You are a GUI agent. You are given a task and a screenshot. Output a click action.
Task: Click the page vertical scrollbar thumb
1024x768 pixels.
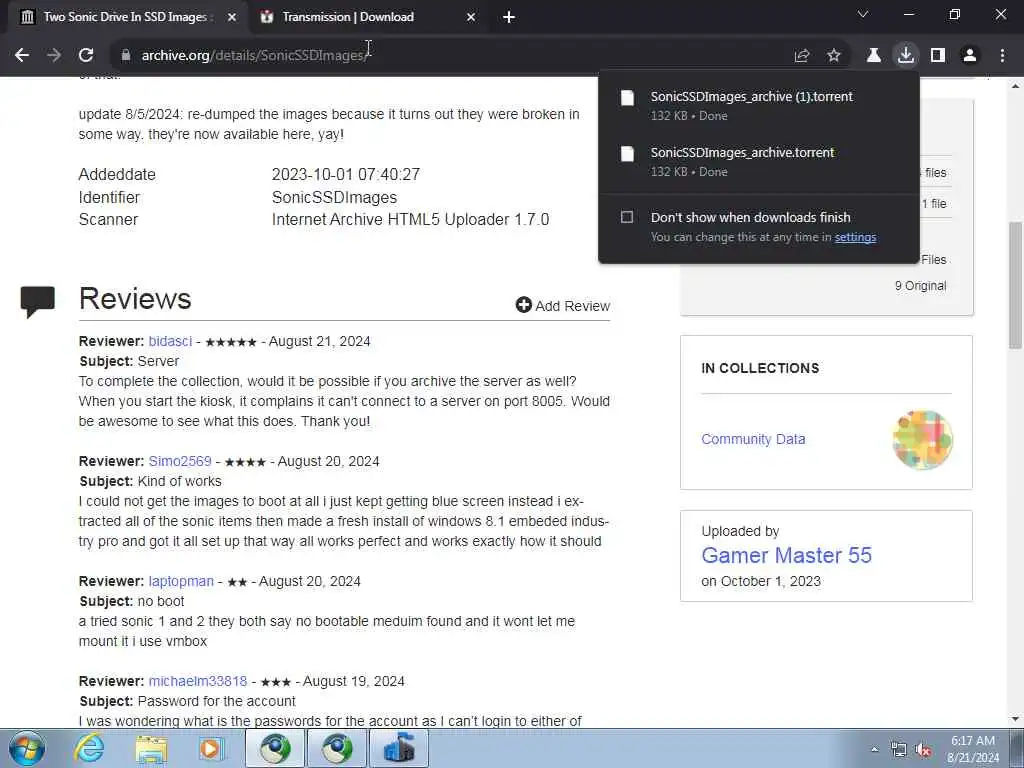pos(1016,285)
